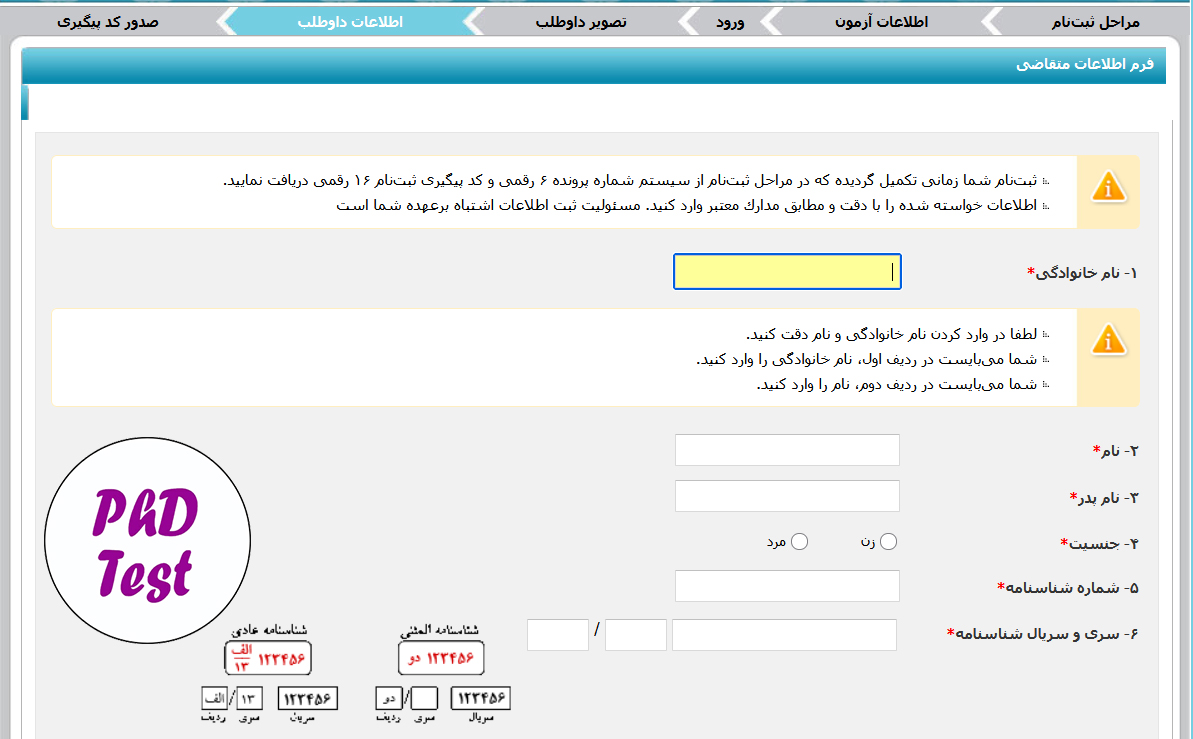
Task: Select the اطلاعات داوطلب active step
Action: click(x=349, y=22)
